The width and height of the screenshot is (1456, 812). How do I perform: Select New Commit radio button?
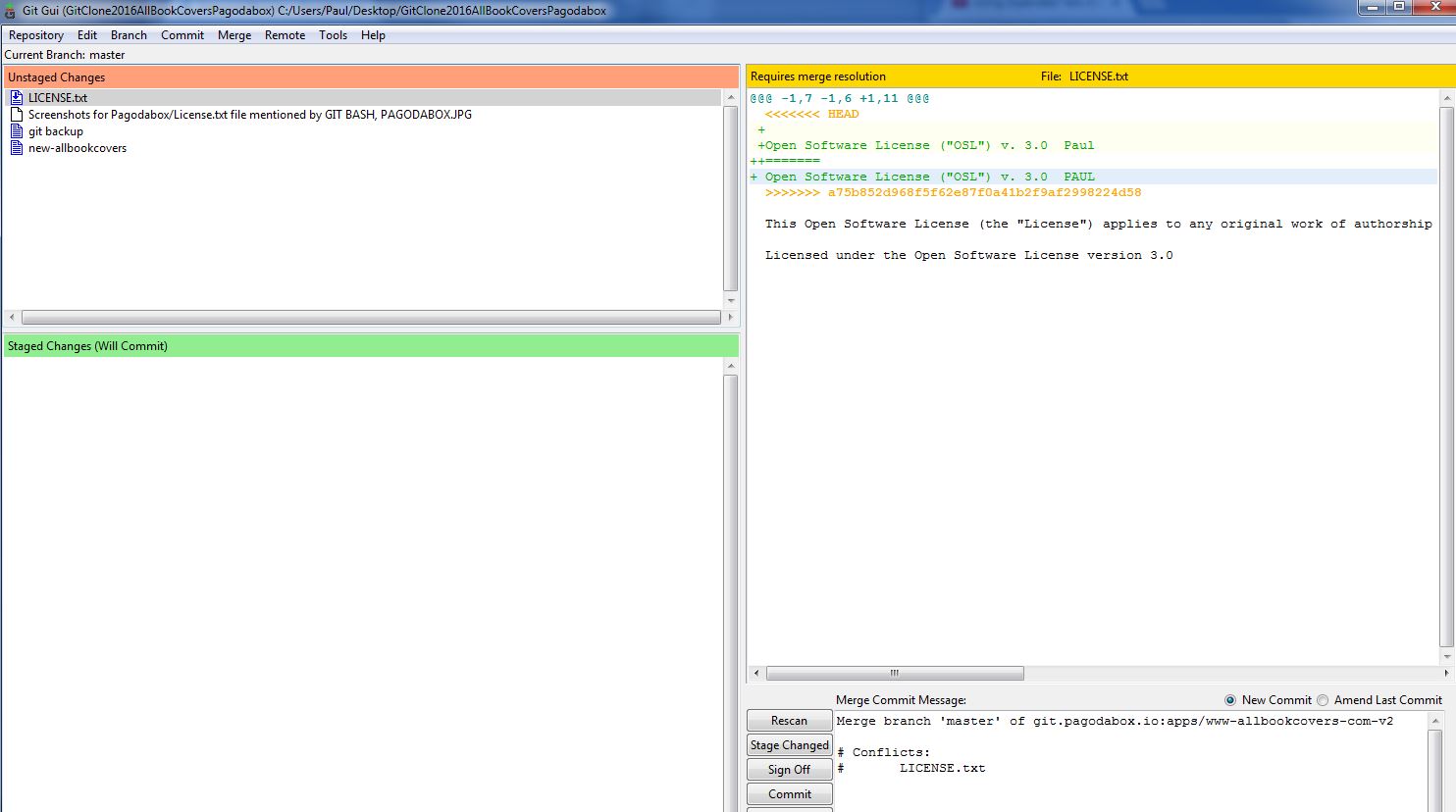coord(1230,700)
